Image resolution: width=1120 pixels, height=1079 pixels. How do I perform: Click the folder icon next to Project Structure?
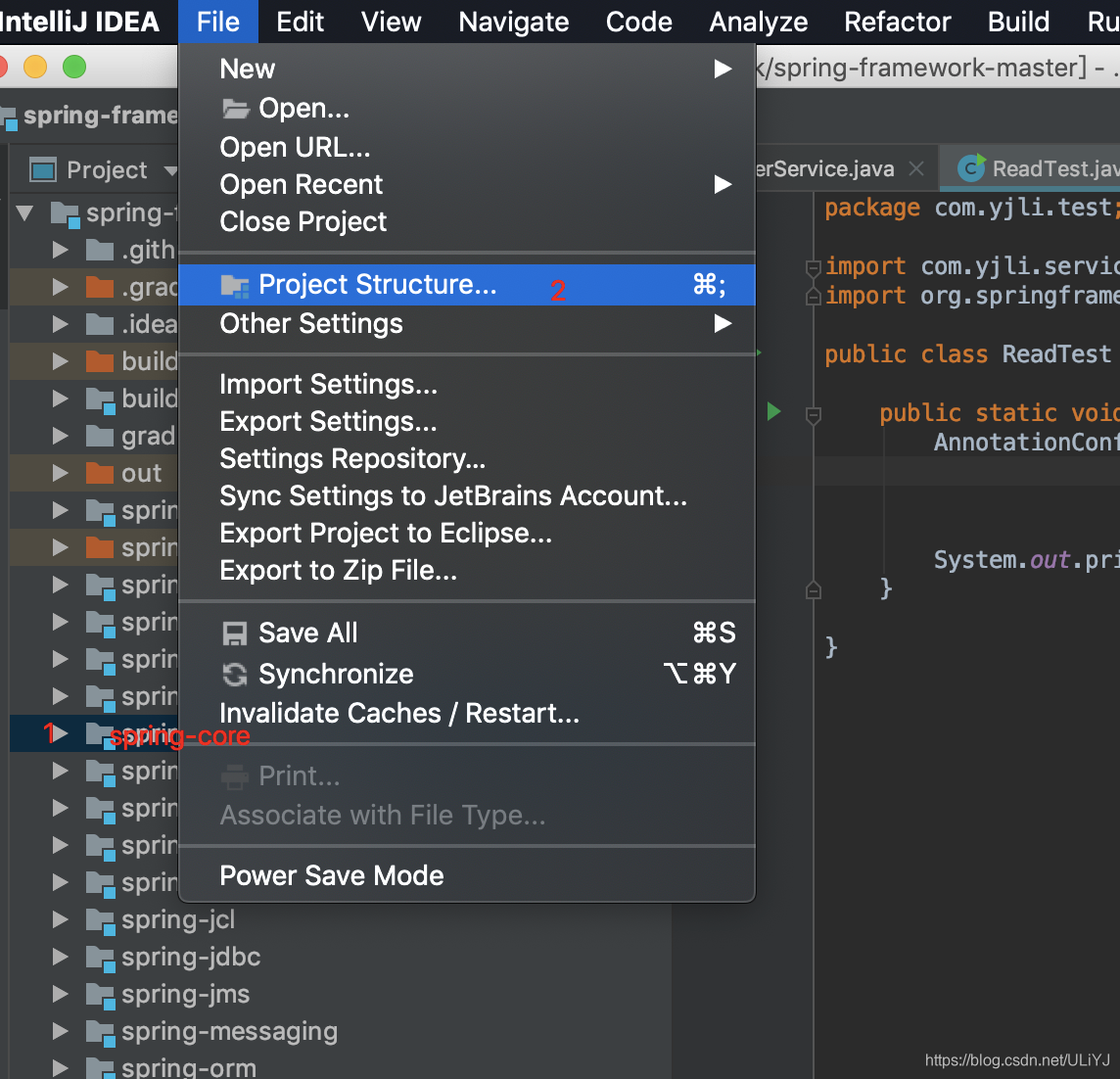(234, 284)
